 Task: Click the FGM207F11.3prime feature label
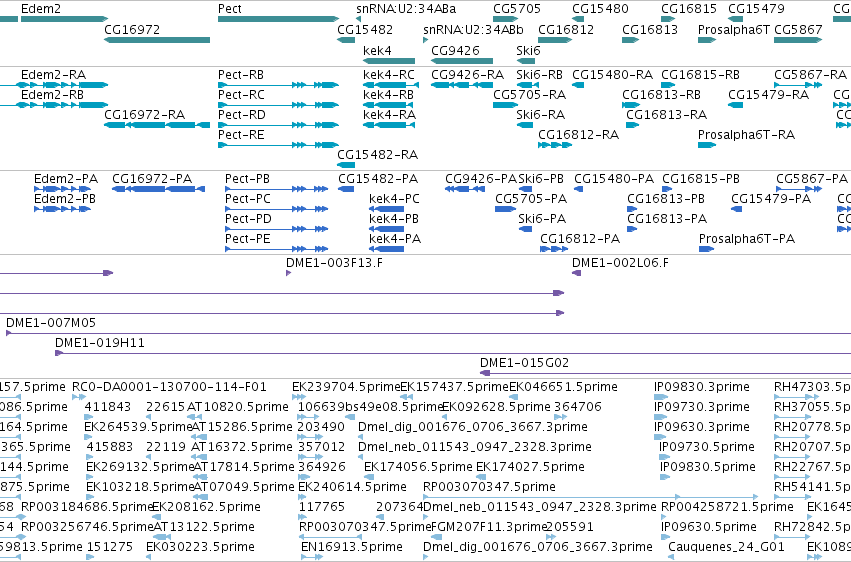[x=488, y=527]
